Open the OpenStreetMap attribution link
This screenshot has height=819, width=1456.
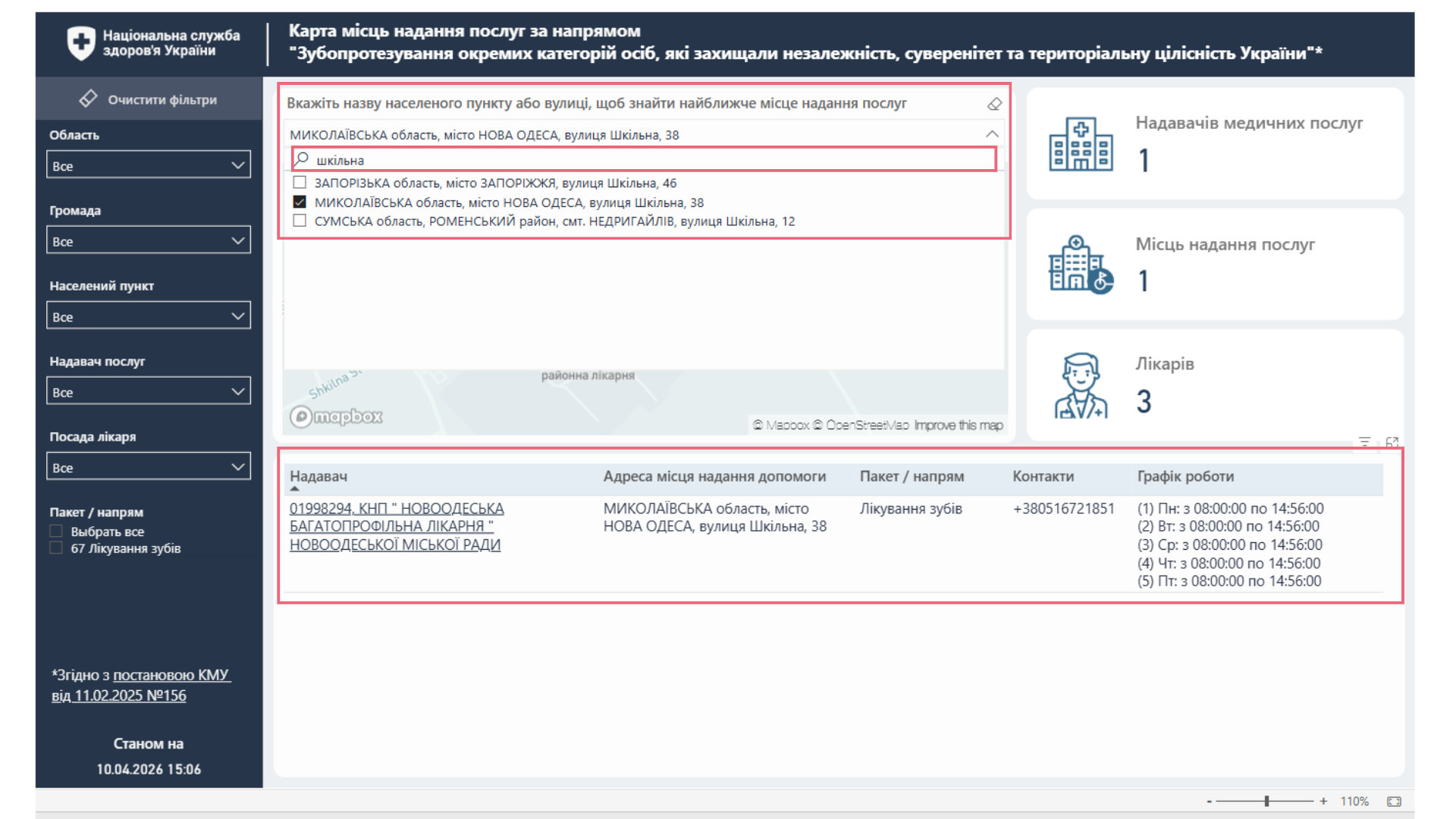(861, 425)
